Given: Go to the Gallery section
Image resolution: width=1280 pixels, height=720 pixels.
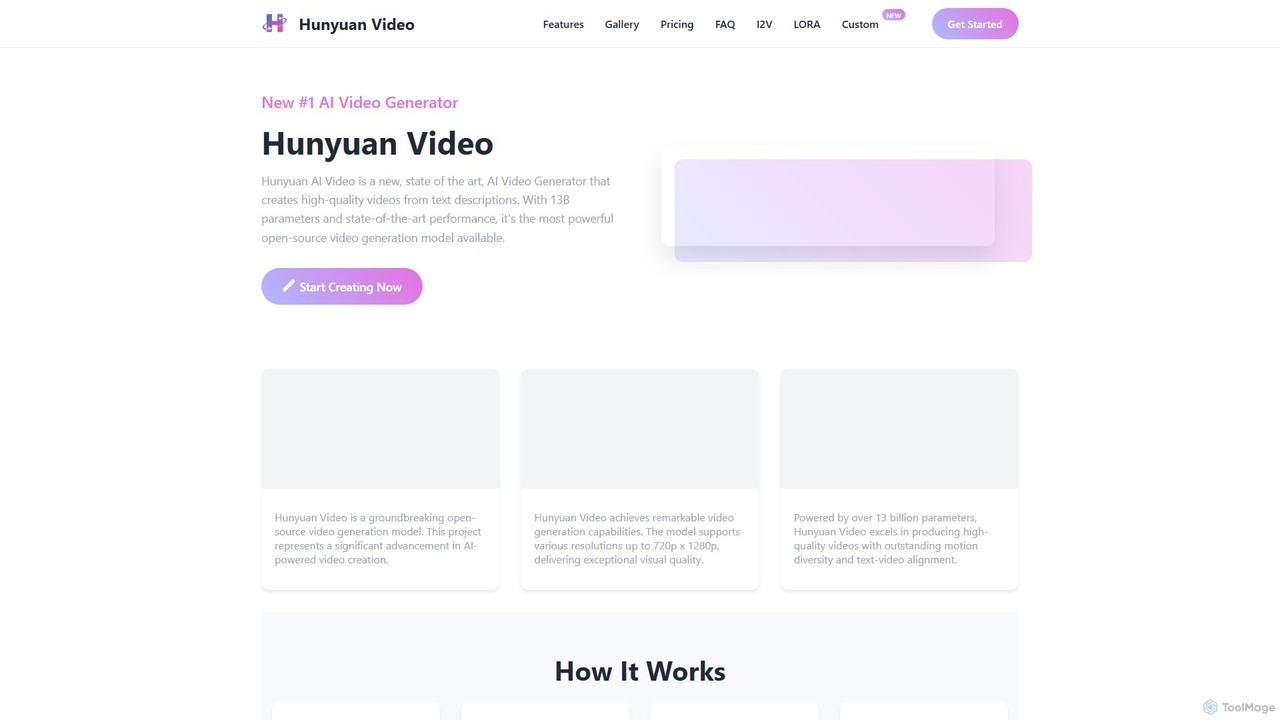Looking at the screenshot, I should click(x=621, y=24).
